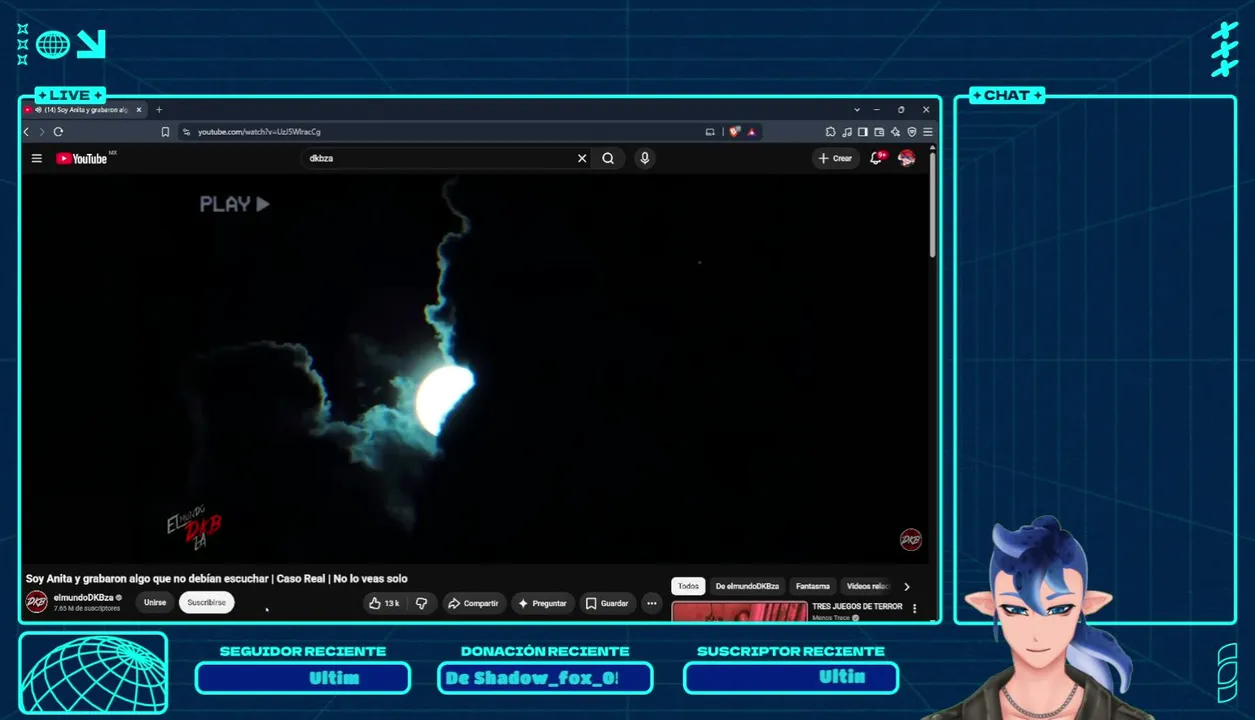Image resolution: width=1255 pixels, height=720 pixels.
Task: Select the Videos relacionados filter chip
Action: click(x=867, y=586)
